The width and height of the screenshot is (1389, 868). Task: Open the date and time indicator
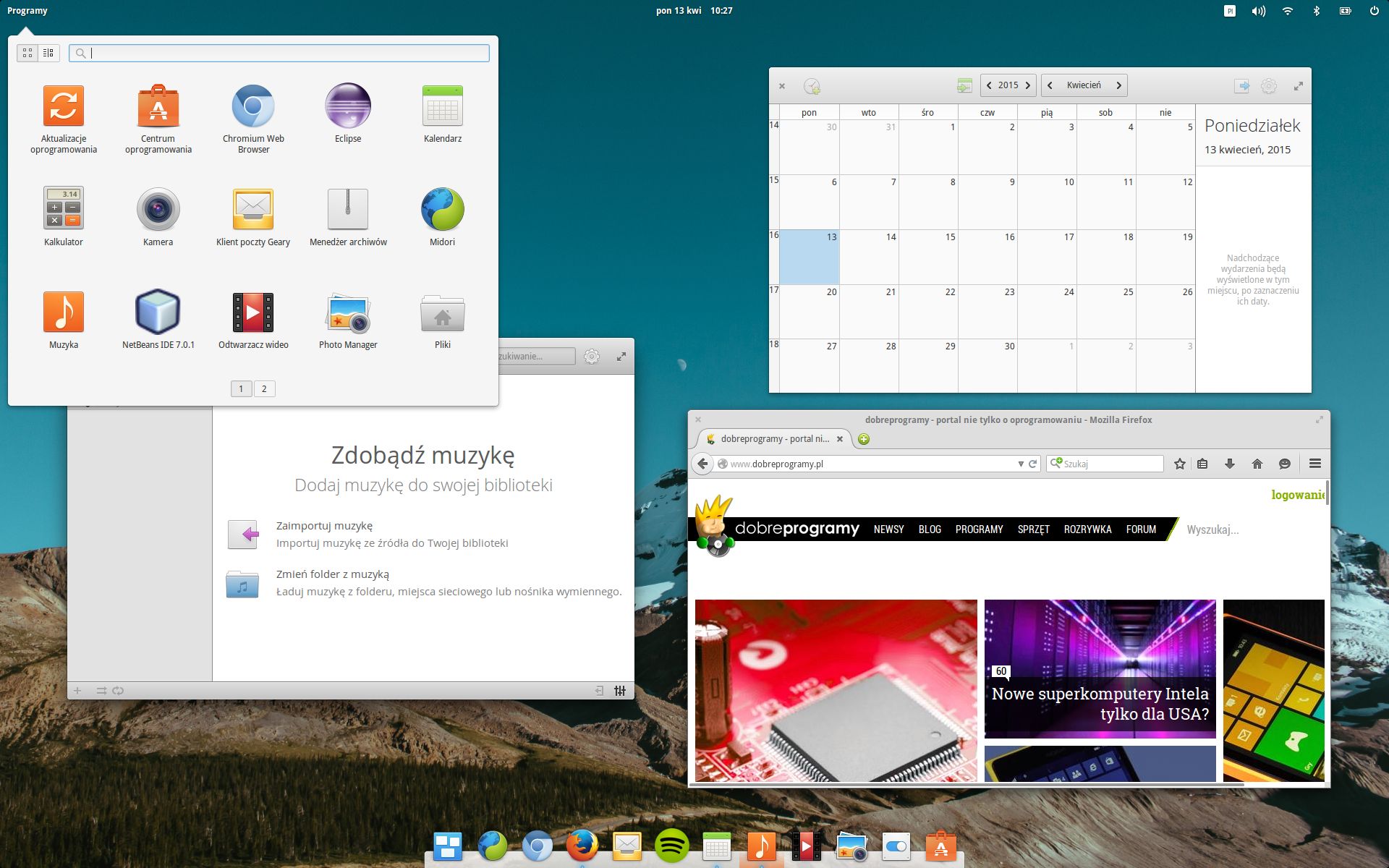point(694,11)
